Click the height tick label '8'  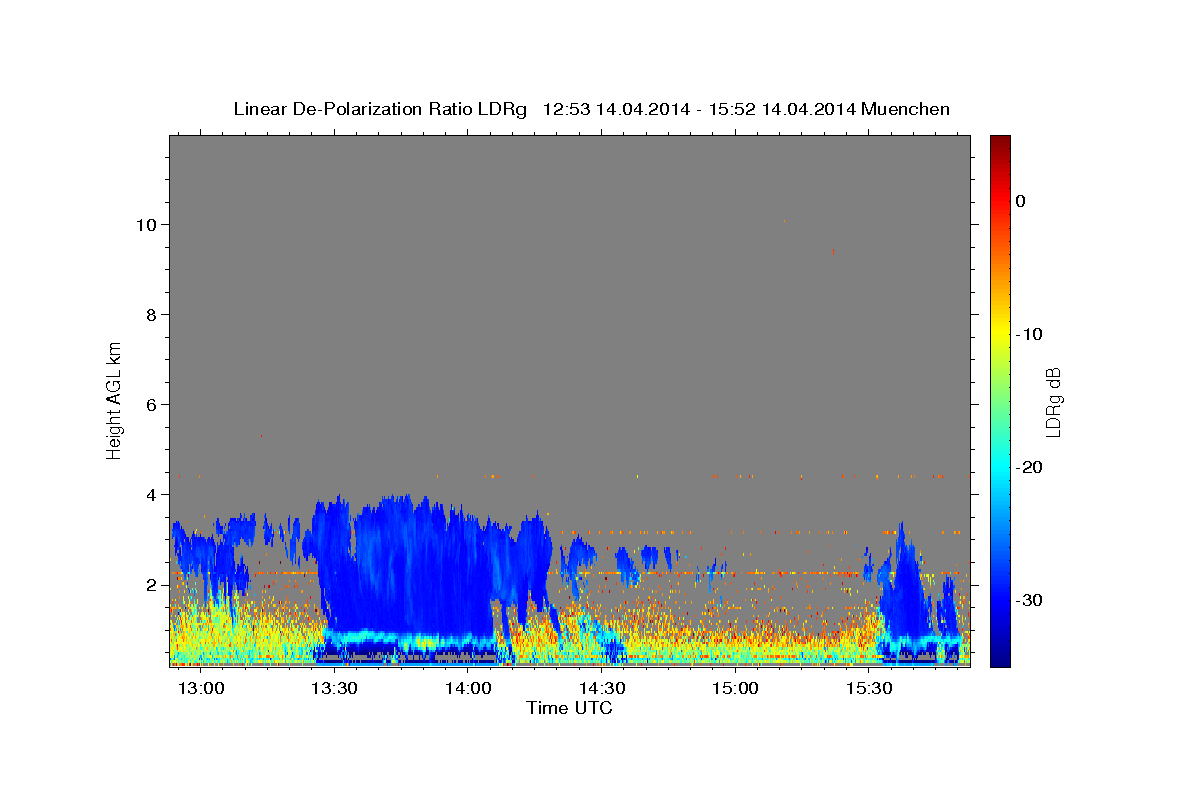pos(152,315)
